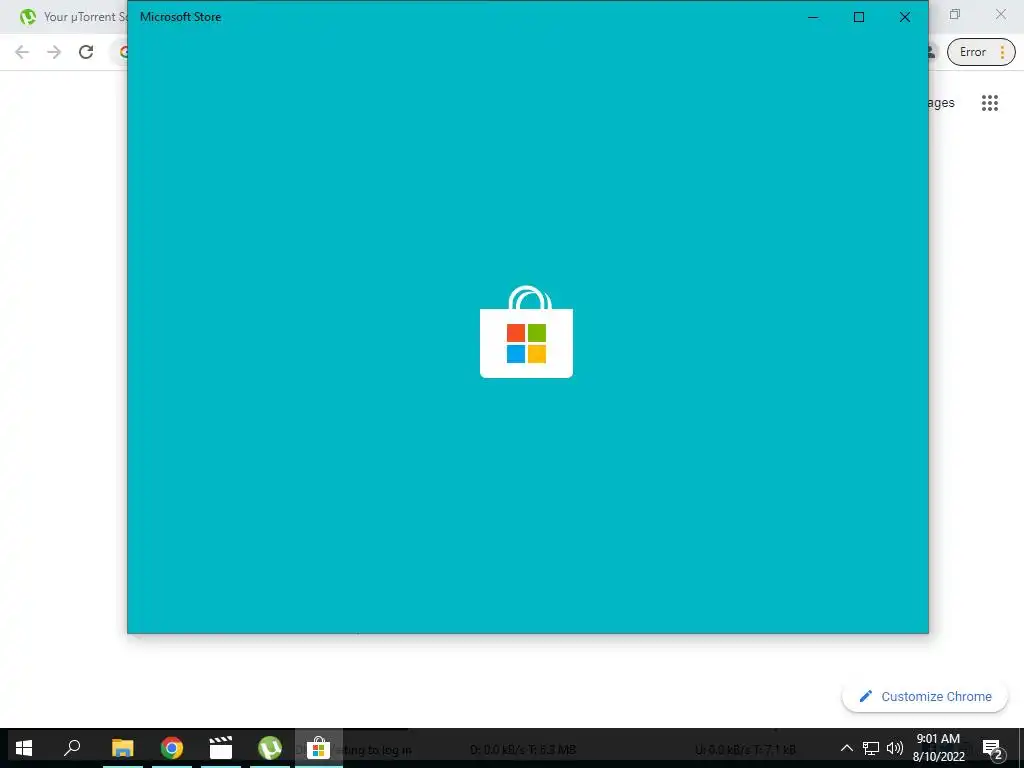The image size is (1024, 768).
Task: Minimize the Microsoft Store window
Action: tap(813, 17)
